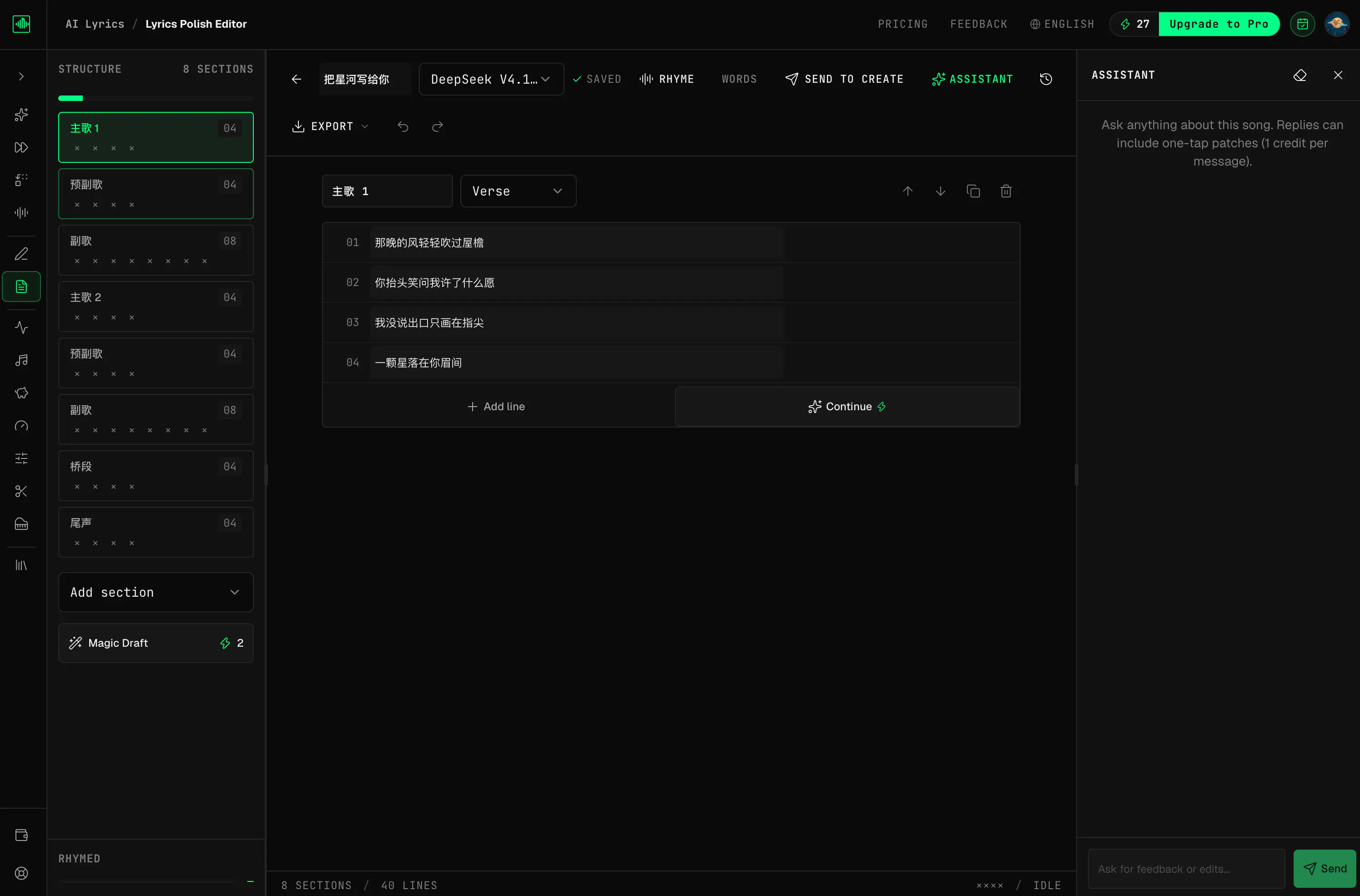Move section 主歌 1 up
The height and width of the screenshot is (896, 1360).
point(907,191)
